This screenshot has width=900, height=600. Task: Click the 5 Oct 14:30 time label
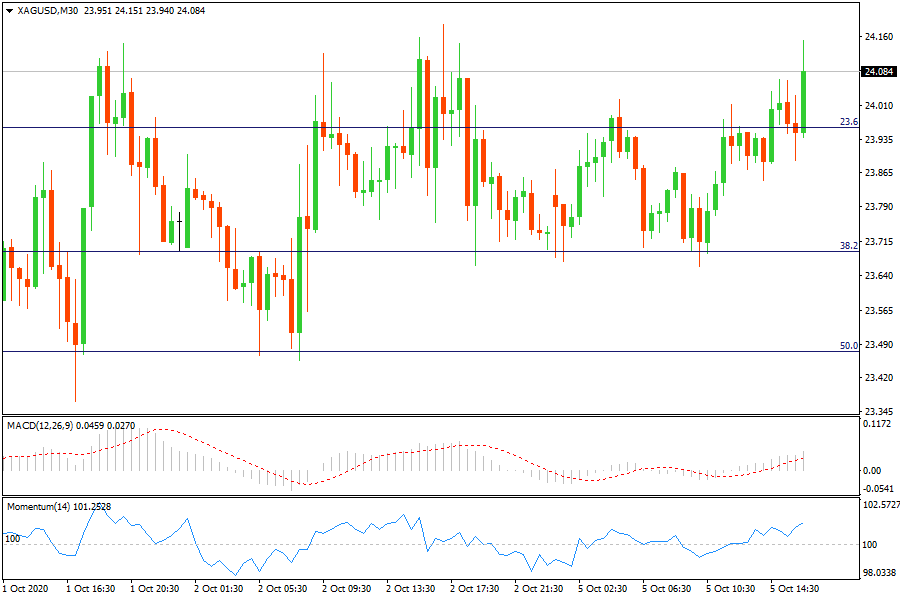[795, 590]
